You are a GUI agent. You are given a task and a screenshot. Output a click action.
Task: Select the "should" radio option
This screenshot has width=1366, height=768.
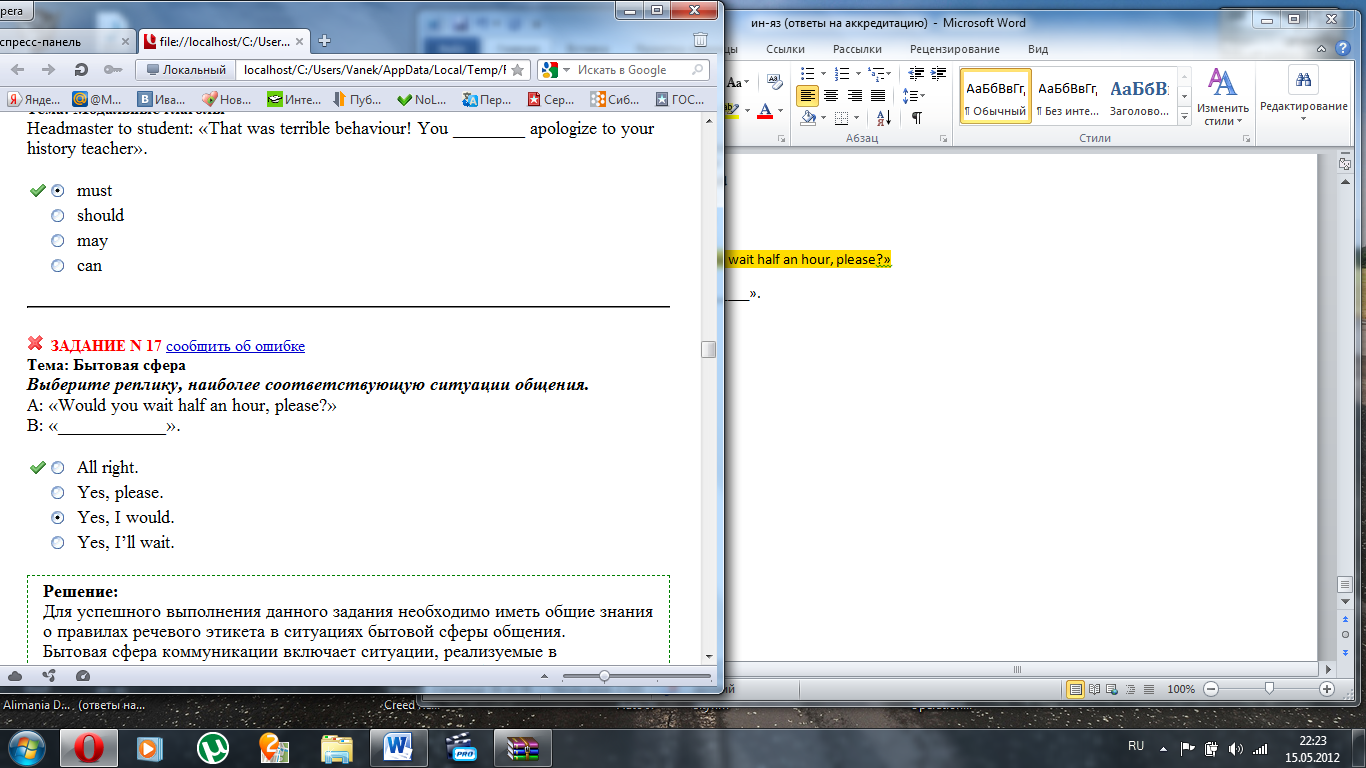click(x=58, y=215)
